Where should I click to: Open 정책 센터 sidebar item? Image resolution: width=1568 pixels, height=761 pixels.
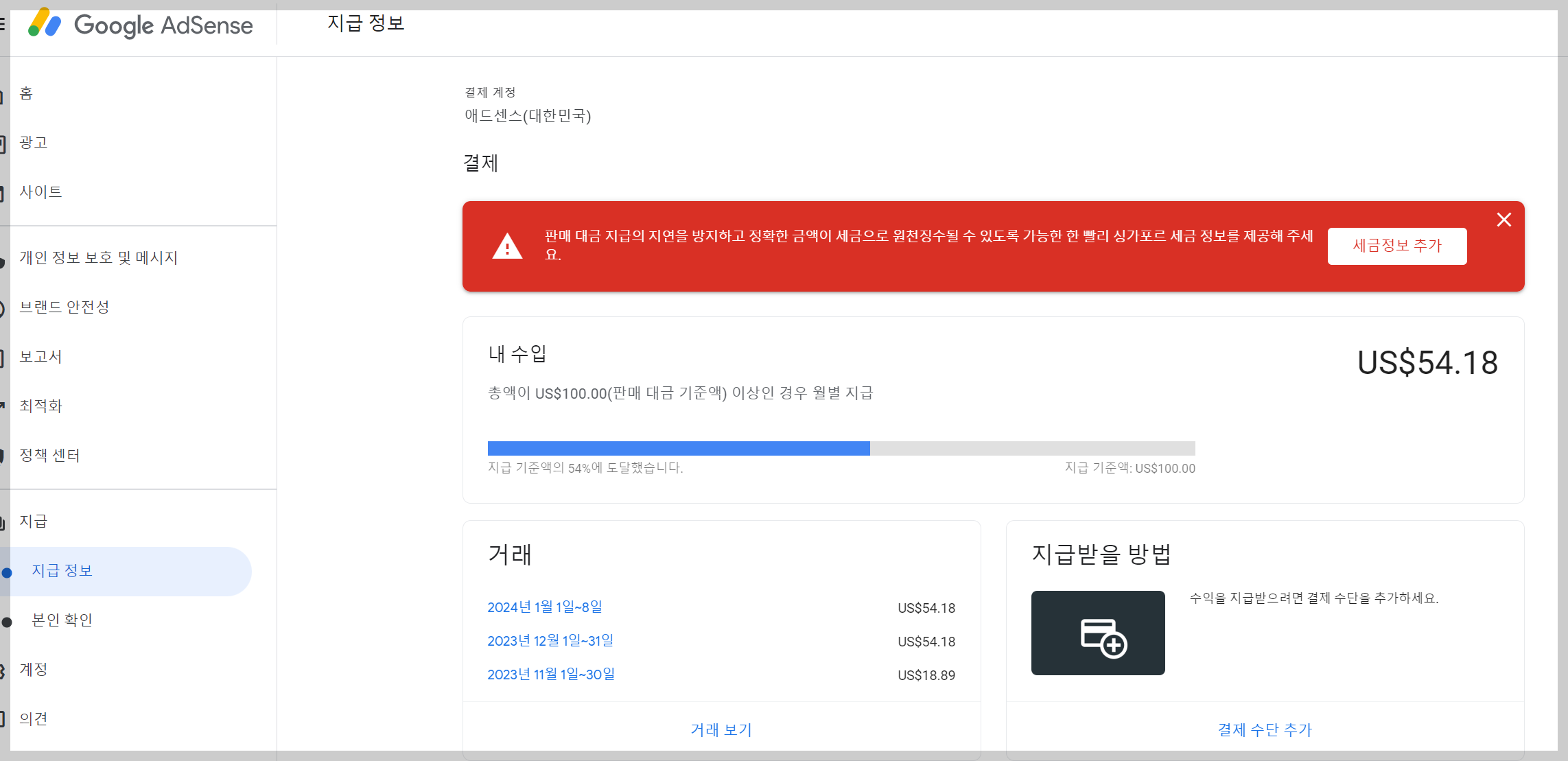click(x=49, y=456)
